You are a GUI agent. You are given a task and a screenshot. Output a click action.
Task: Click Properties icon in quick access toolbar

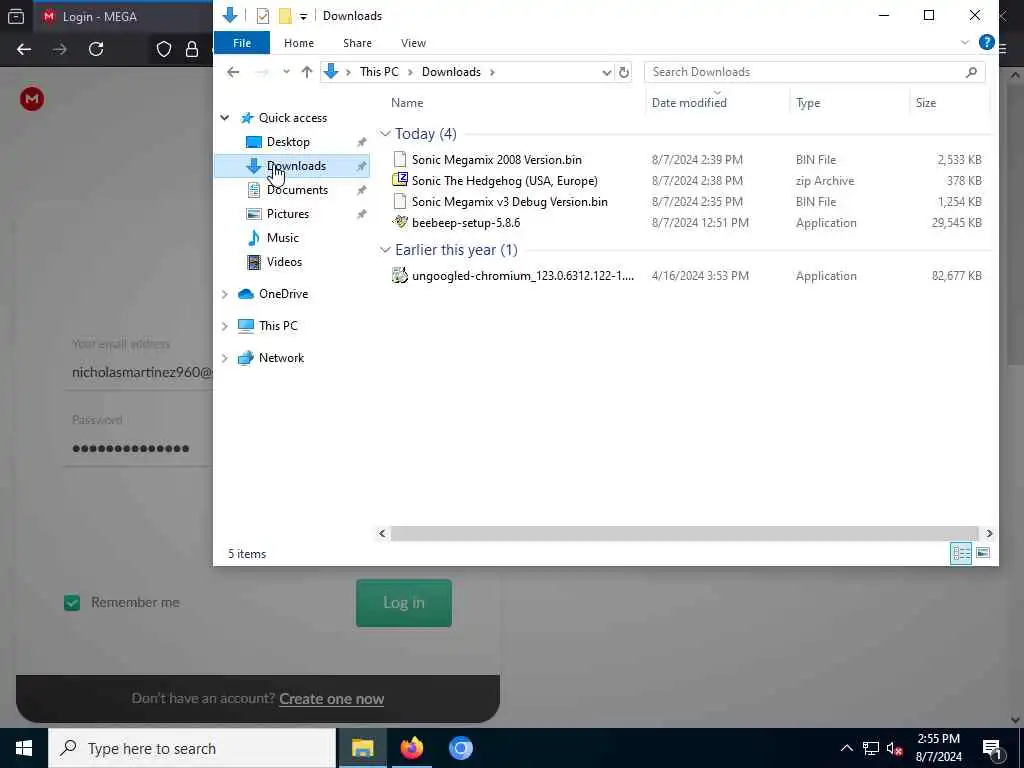(263, 16)
